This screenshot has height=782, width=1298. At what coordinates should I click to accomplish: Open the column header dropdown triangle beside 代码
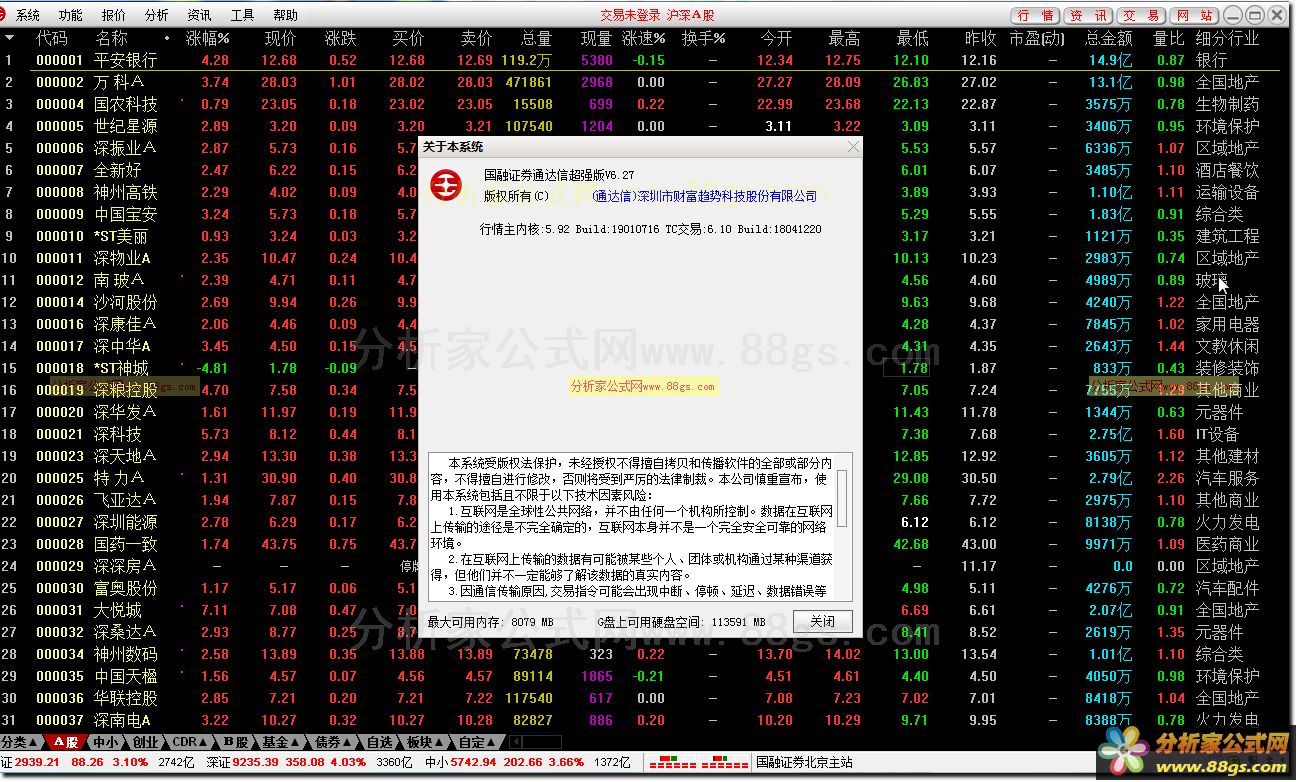10,38
